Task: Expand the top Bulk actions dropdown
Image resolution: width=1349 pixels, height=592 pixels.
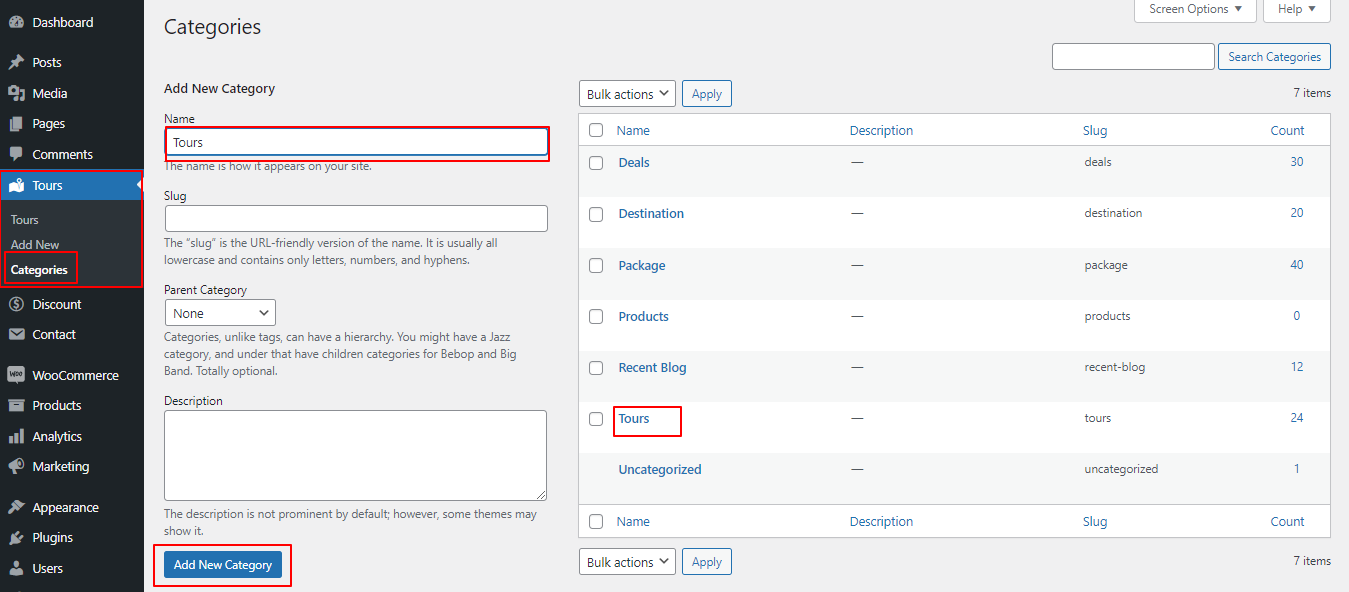Action: (627, 94)
